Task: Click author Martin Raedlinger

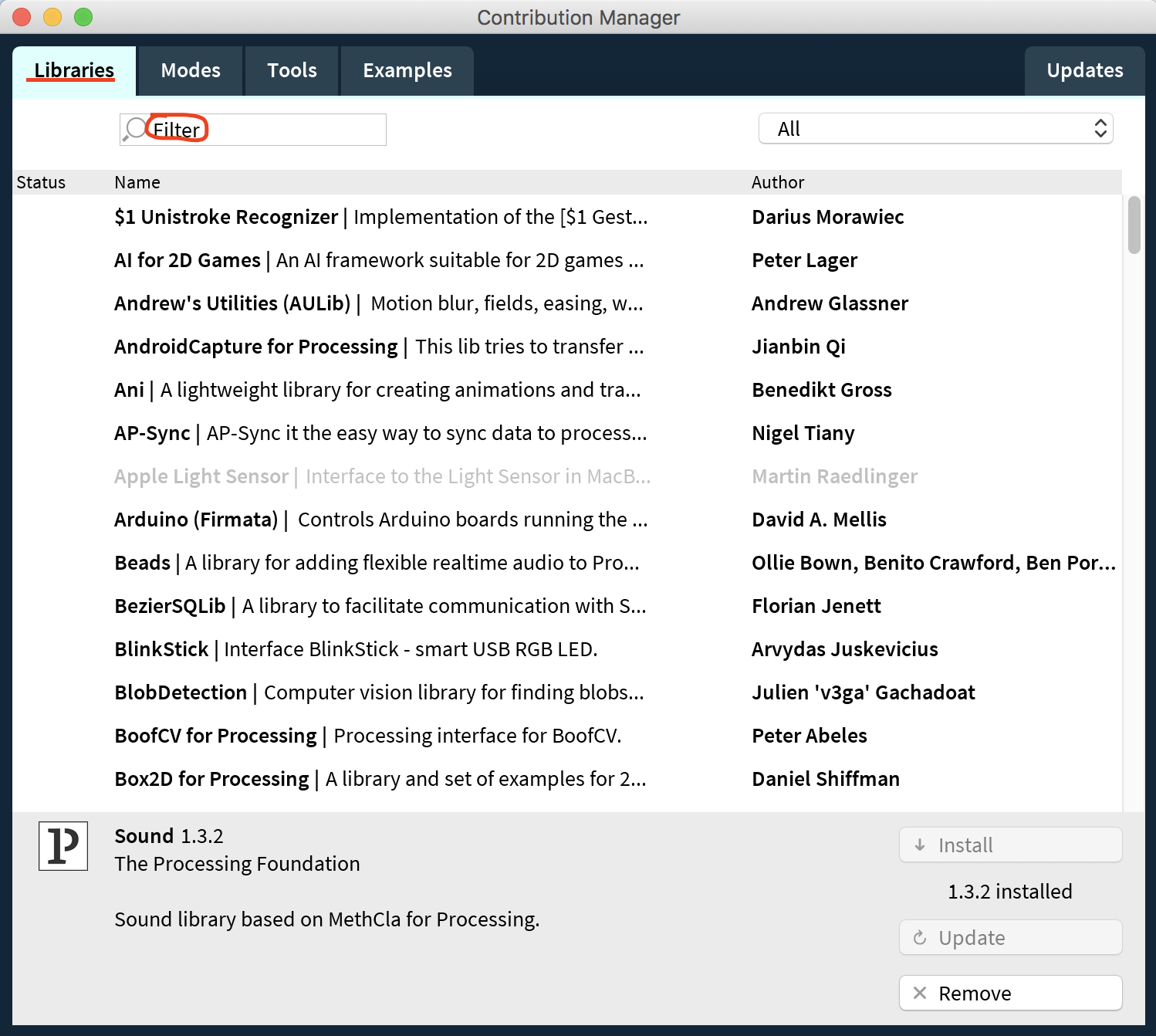Action: (x=835, y=476)
